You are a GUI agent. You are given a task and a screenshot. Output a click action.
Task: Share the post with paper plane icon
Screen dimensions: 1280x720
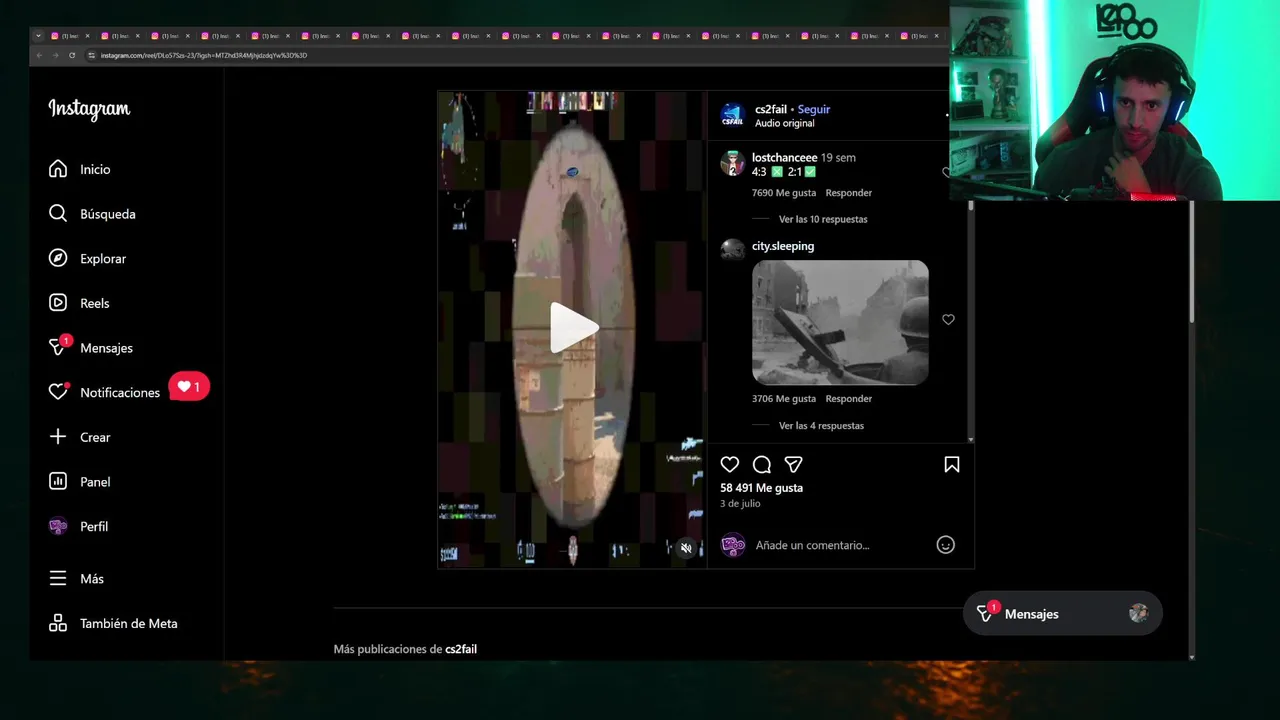pos(794,464)
